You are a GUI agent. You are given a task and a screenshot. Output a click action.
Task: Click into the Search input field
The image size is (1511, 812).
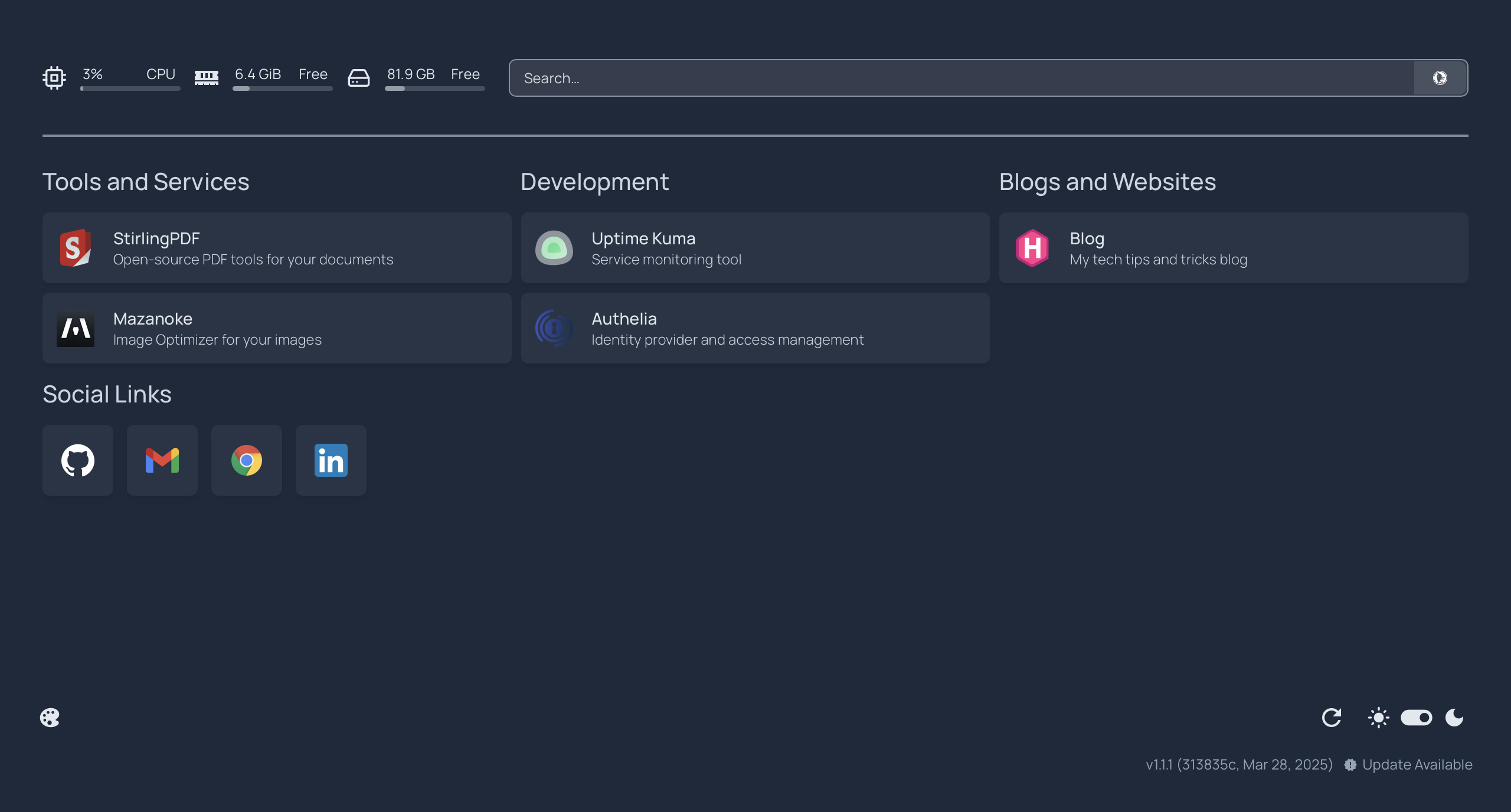(962, 78)
